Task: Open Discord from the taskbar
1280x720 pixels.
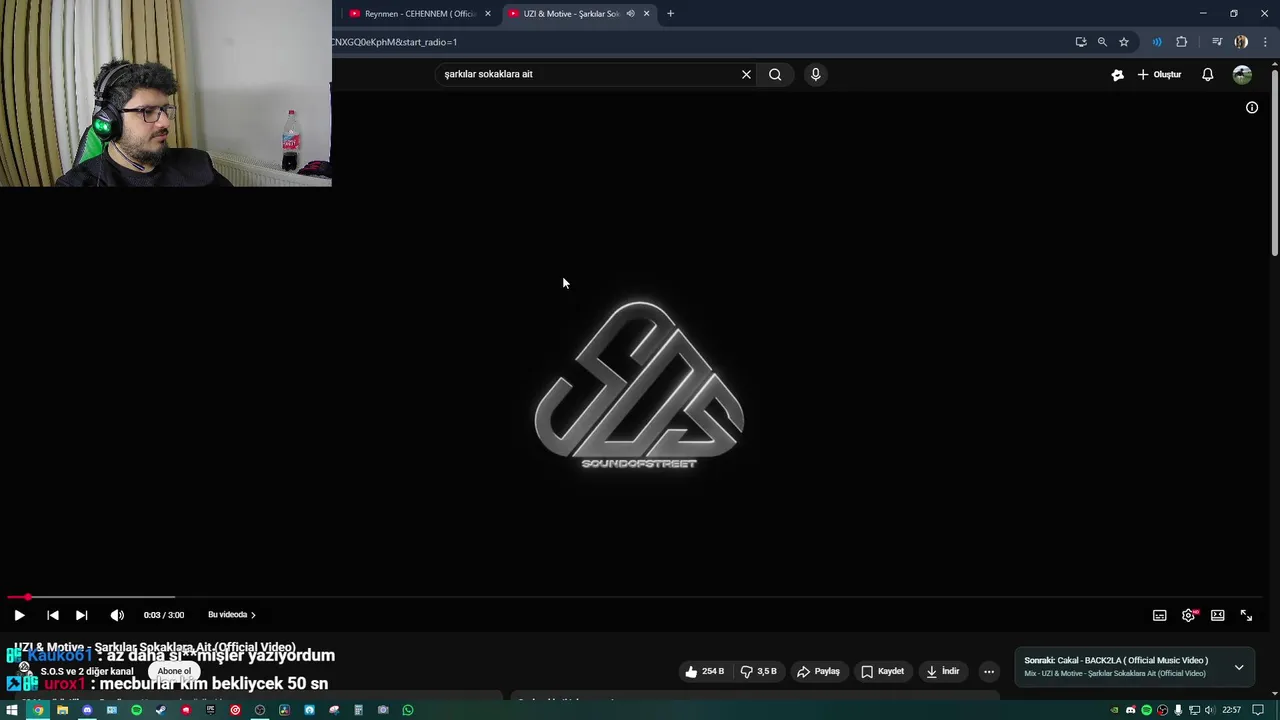Action: (x=87, y=710)
